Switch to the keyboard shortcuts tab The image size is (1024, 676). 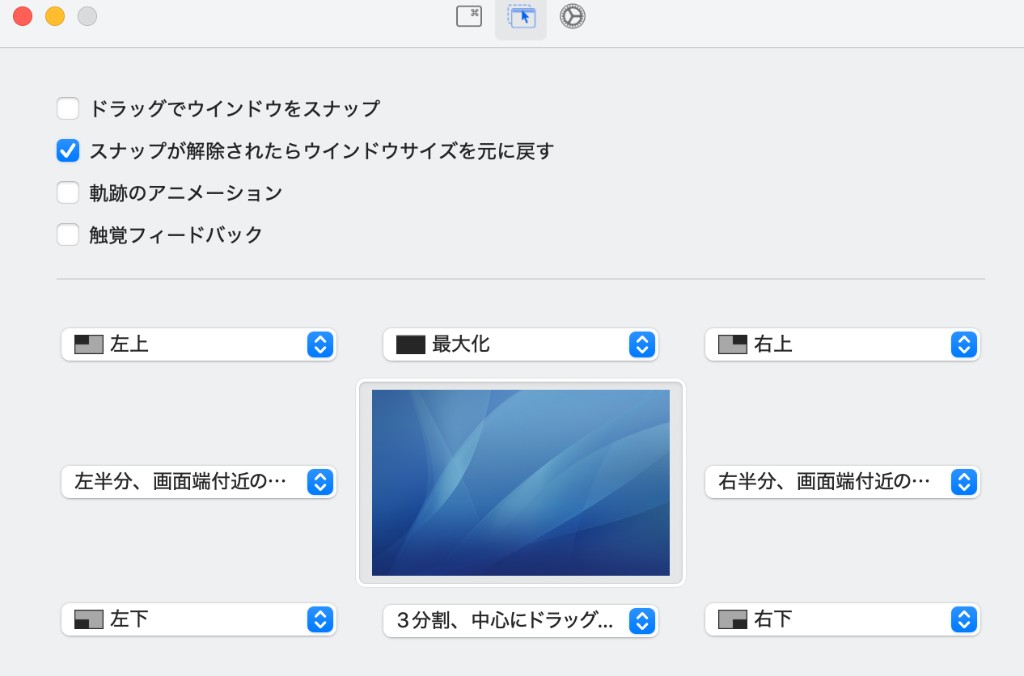[468, 17]
